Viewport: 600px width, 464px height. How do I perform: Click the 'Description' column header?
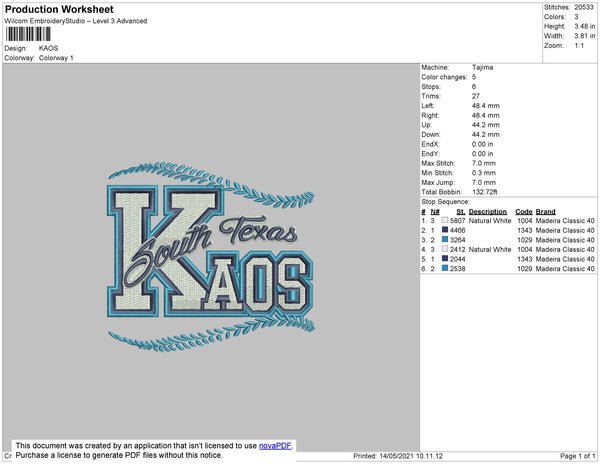[x=488, y=212]
